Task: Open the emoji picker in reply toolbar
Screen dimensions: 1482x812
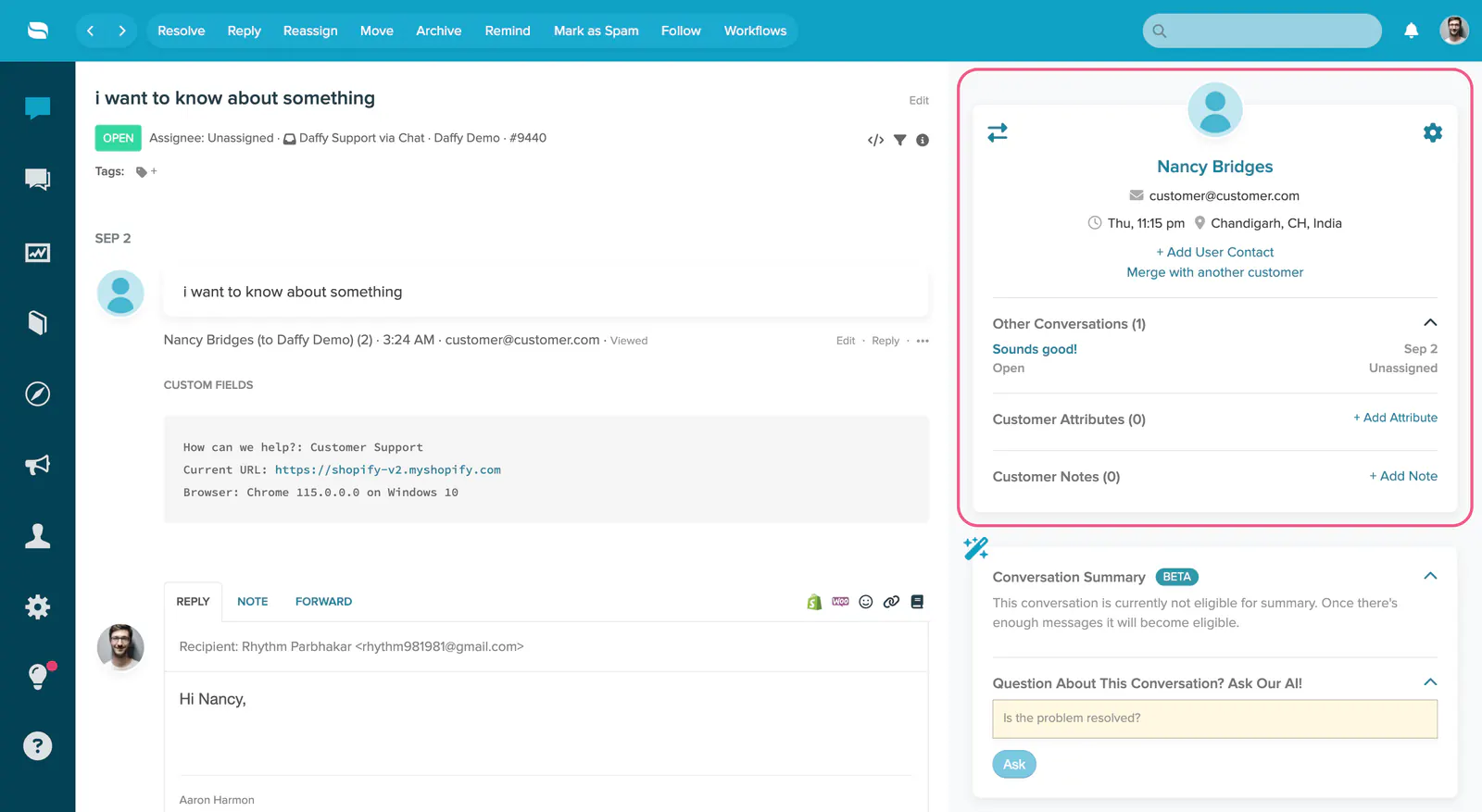Action: tap(866, 602)
